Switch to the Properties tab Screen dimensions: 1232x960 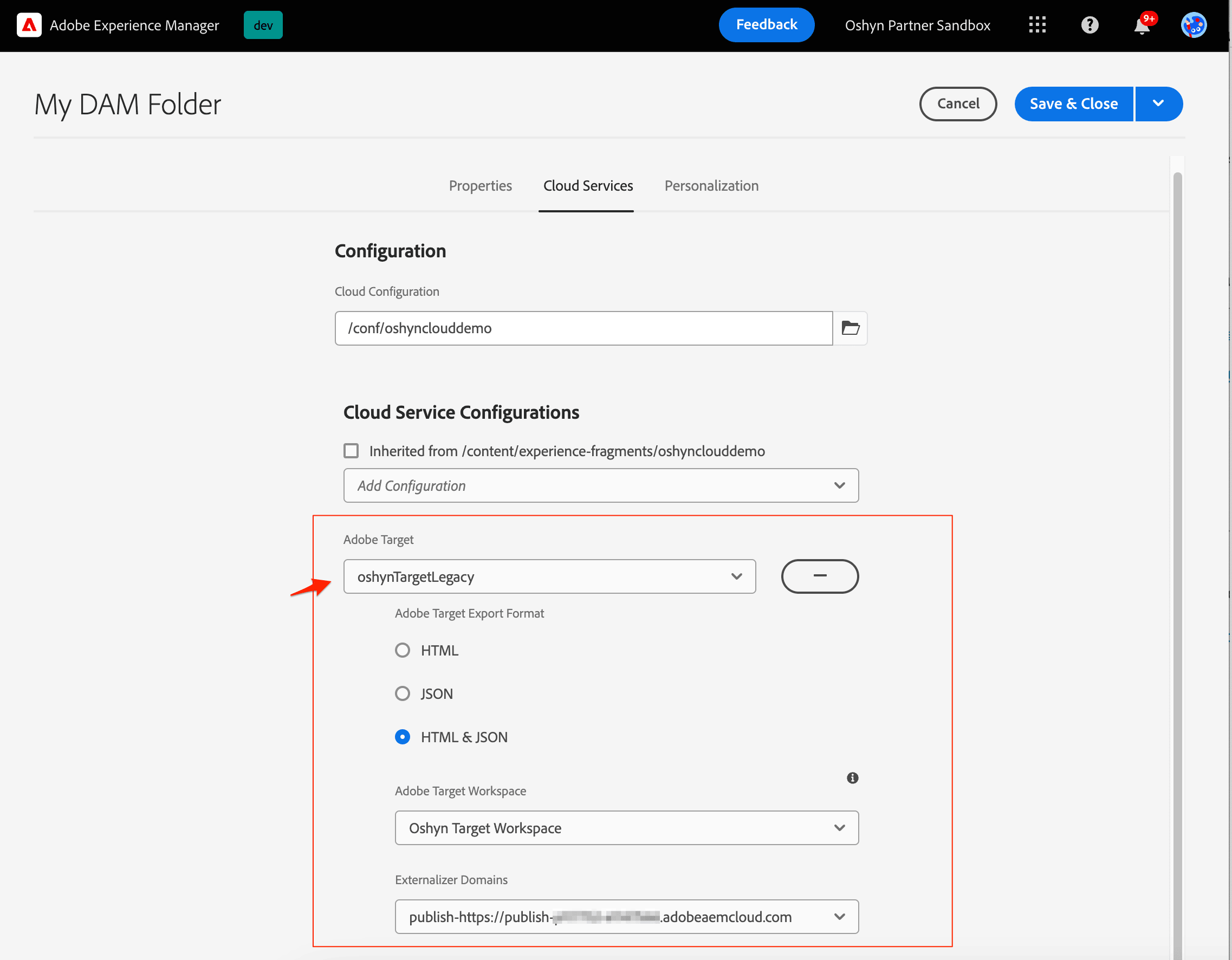[x=480, y=186]
